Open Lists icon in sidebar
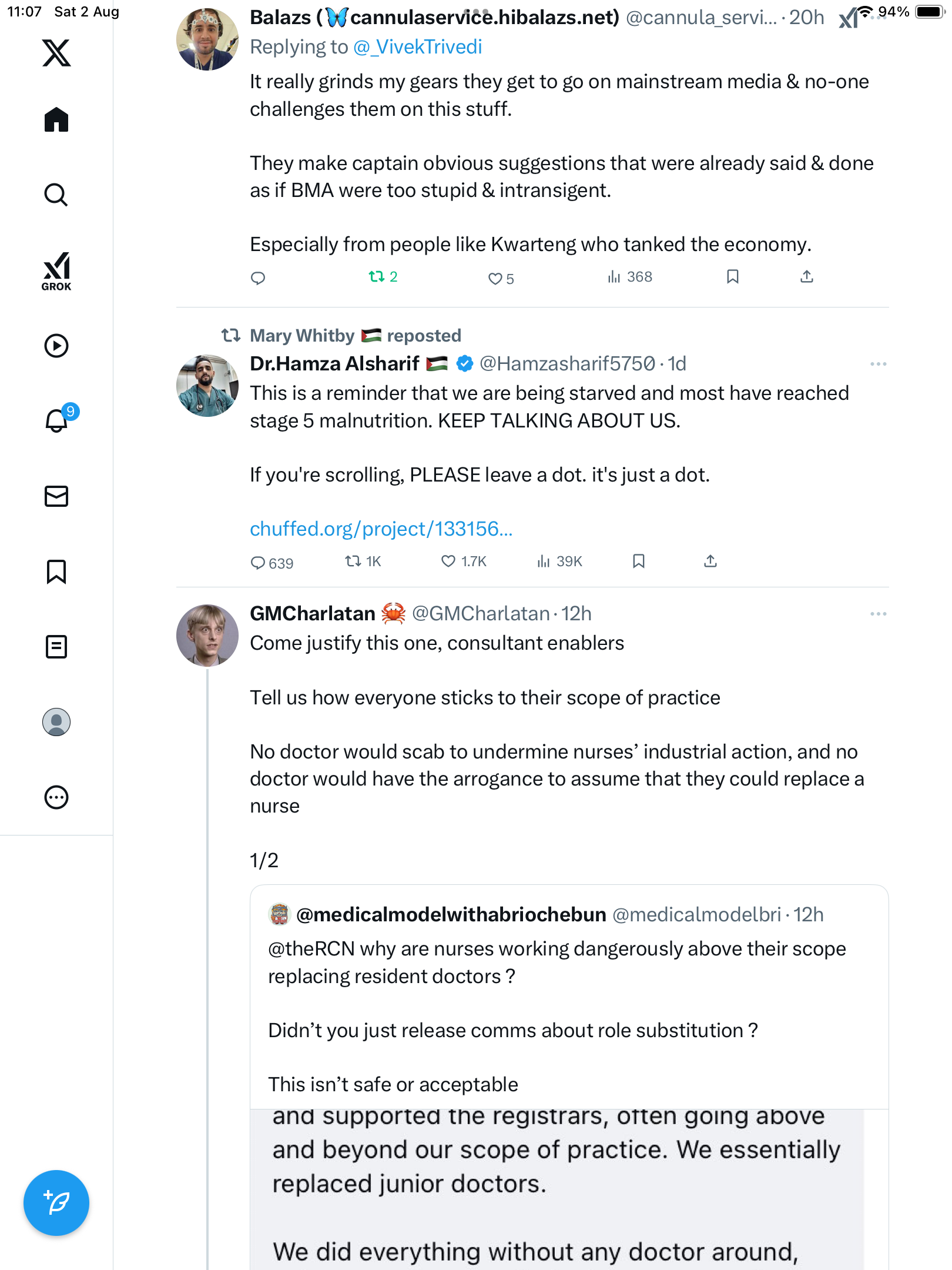952x1270 pixels. click(x=56, y=647)
